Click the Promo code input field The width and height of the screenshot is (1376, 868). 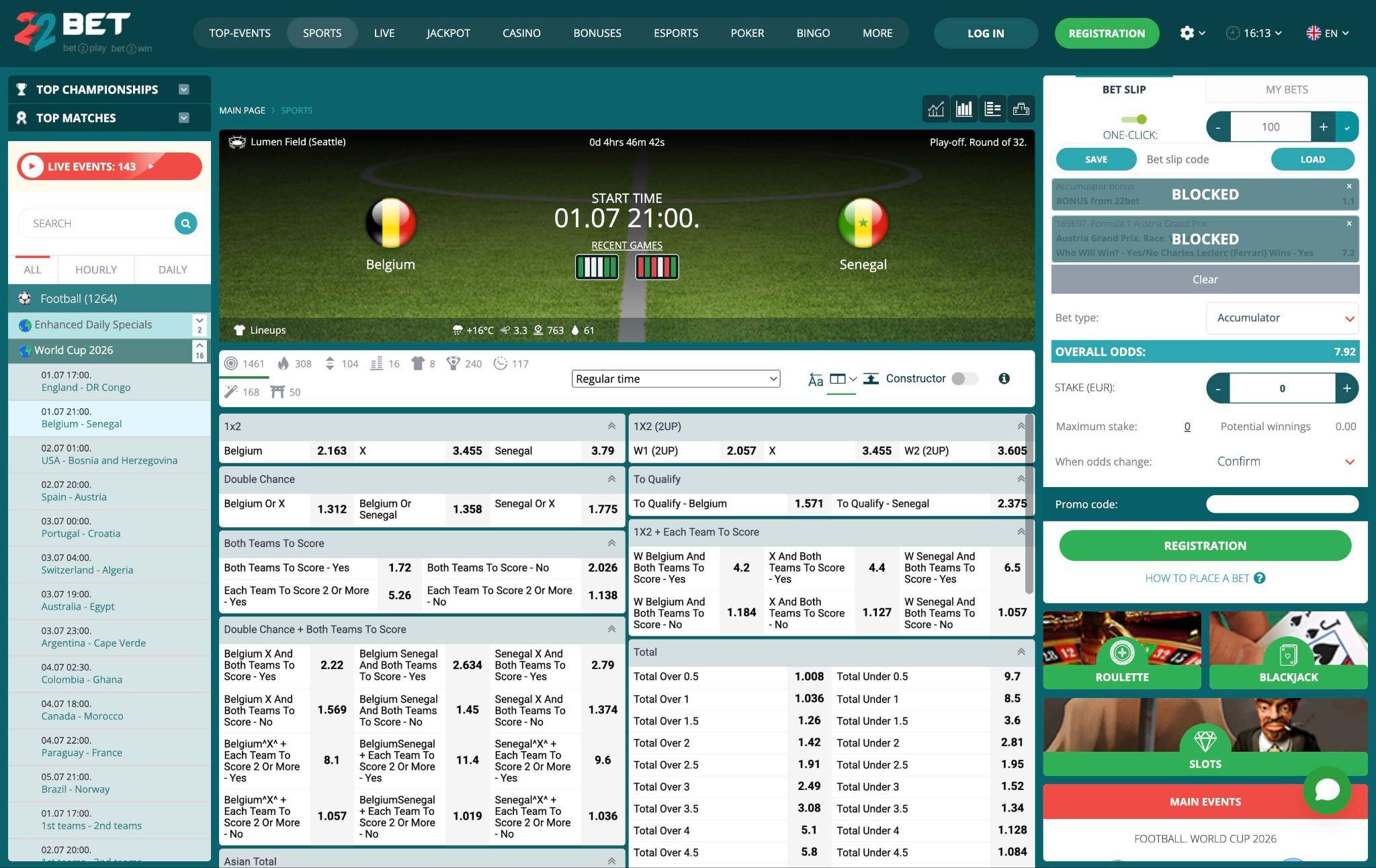(x=1283, y=504)
